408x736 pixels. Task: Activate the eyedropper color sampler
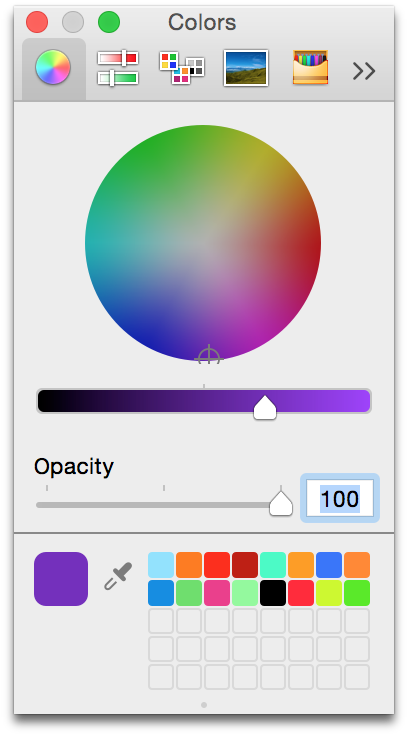point(118,576)
